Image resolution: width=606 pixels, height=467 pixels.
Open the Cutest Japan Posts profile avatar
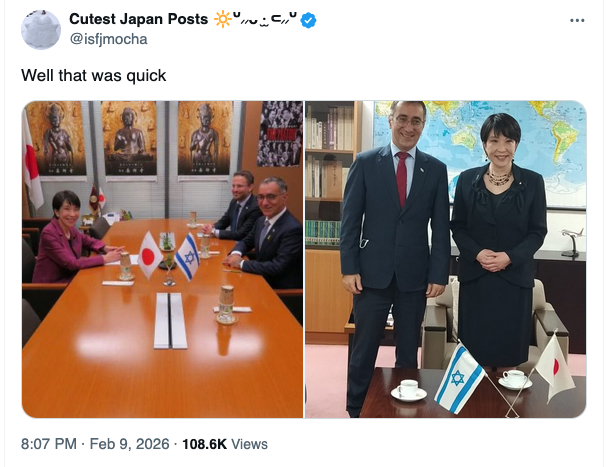point(41,30)
